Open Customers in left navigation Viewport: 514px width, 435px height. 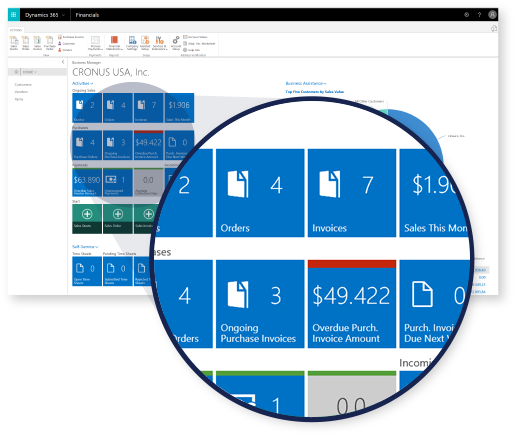tap(23, 85)
